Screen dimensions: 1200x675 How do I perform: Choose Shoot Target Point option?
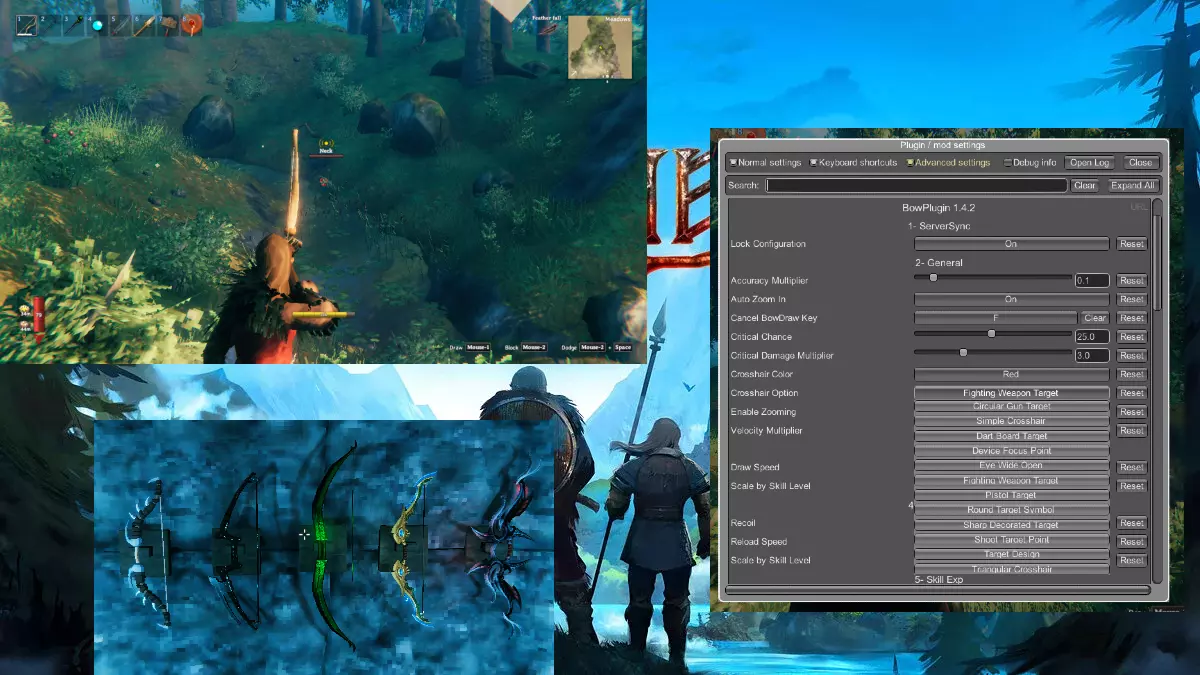click(x=1011, y=540)
